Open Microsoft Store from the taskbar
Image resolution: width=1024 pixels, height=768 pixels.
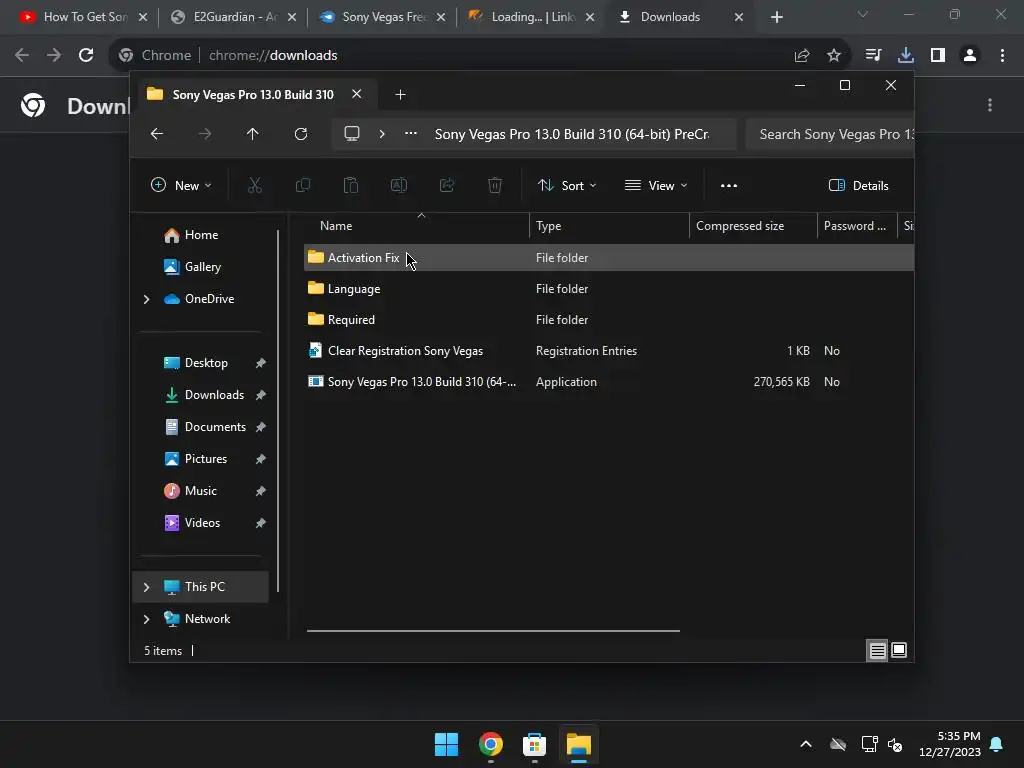pyautogui.click(x=534, y=744)
